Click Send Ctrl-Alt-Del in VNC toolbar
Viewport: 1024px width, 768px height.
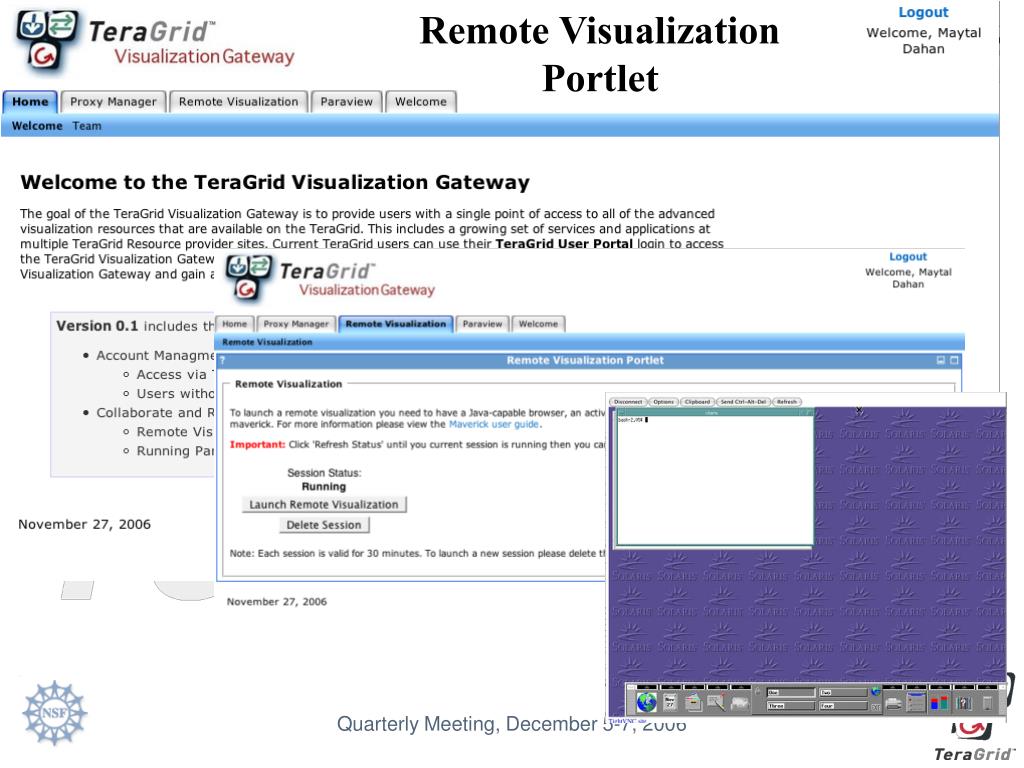tap(743, 402)
